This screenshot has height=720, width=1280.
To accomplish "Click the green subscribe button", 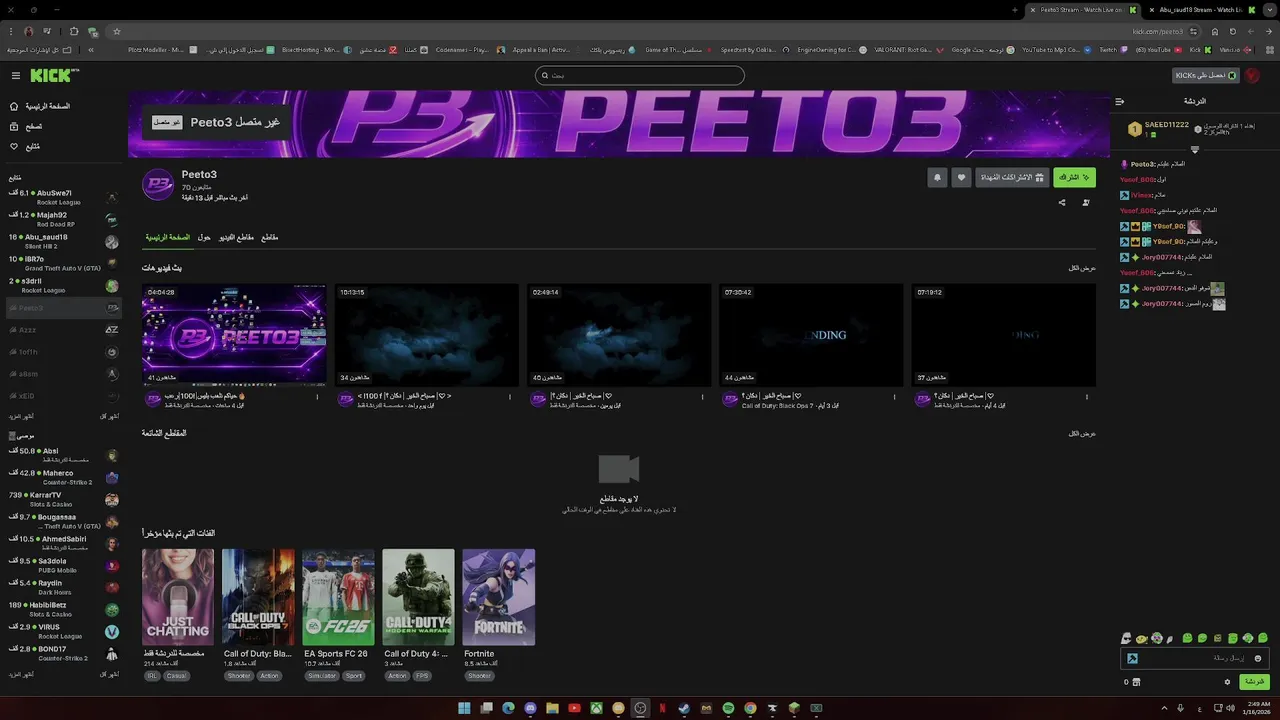I will [1074, 177].
